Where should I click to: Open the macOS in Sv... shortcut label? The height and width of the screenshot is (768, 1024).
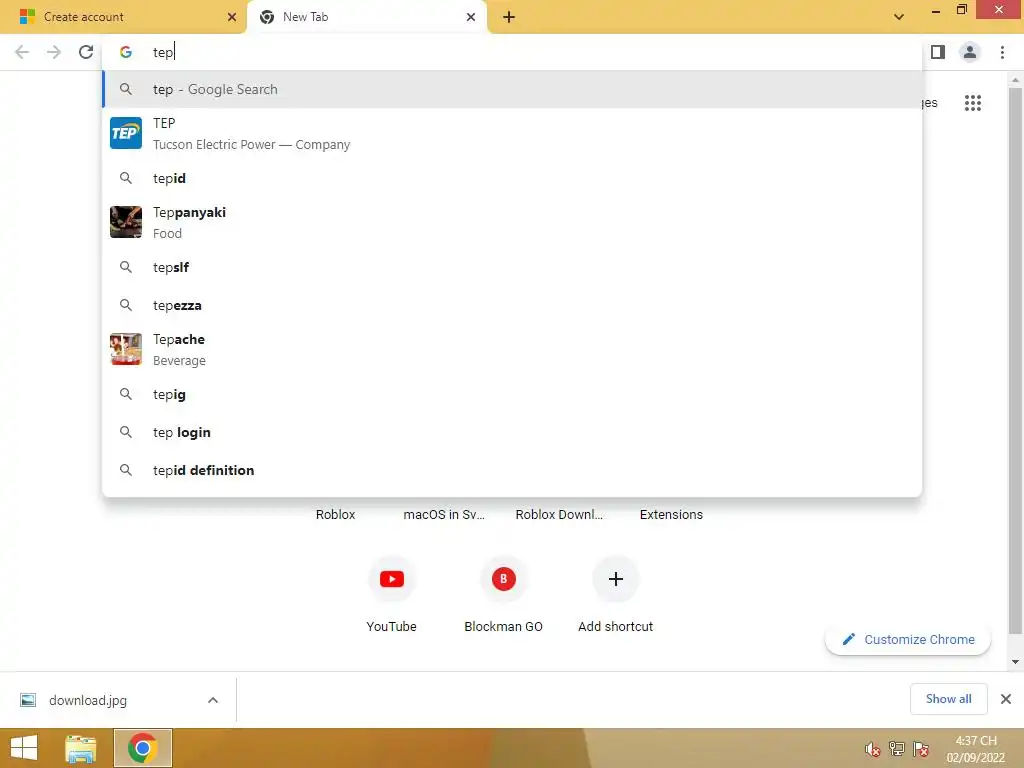tap(444, 515)
